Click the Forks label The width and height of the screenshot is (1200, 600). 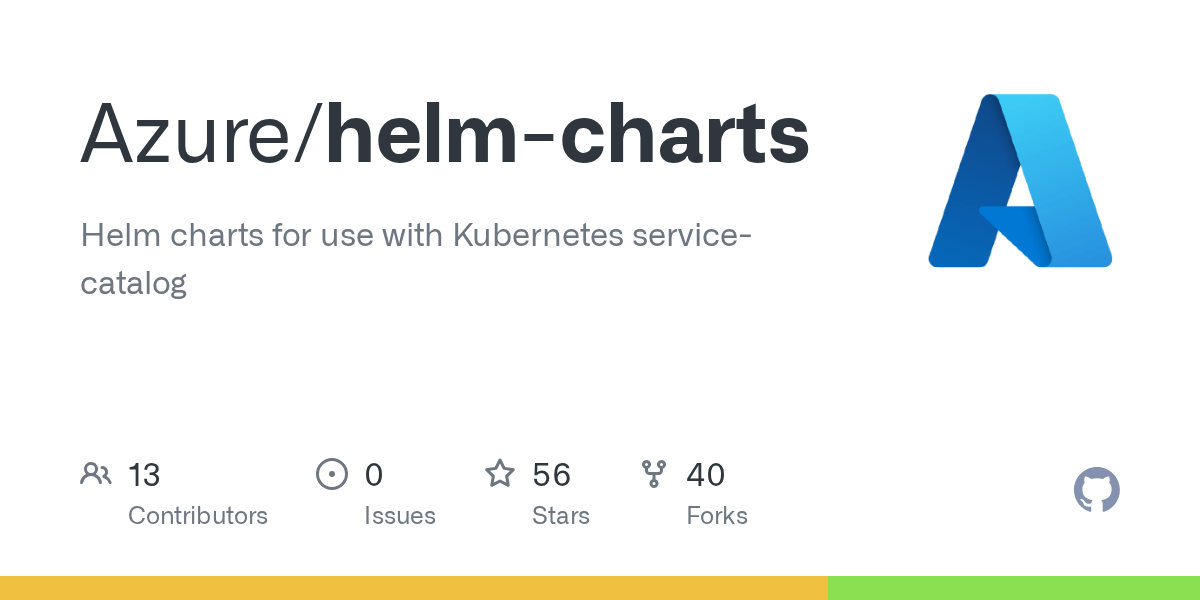coord(717,516)
